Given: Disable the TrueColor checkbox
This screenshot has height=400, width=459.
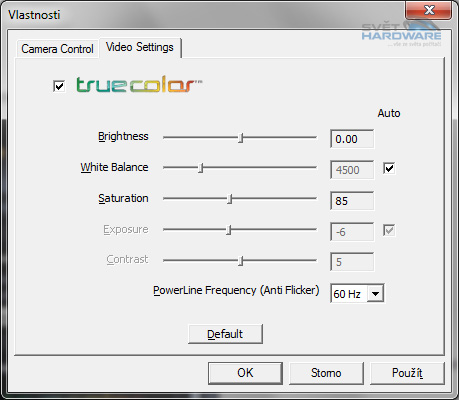Looking at the screenshot, I should tap(59, 86).
